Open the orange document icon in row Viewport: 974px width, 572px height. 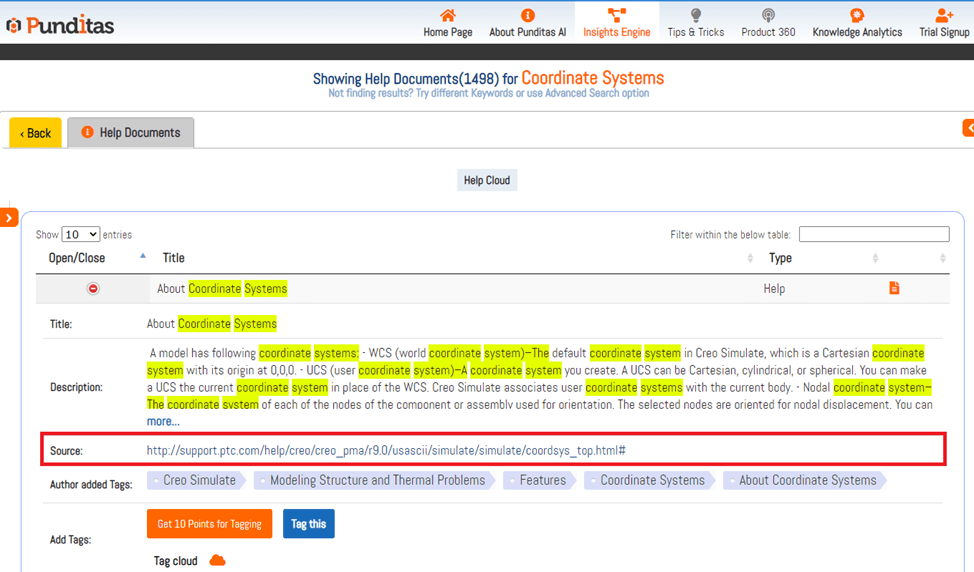[x=894, y=288]
